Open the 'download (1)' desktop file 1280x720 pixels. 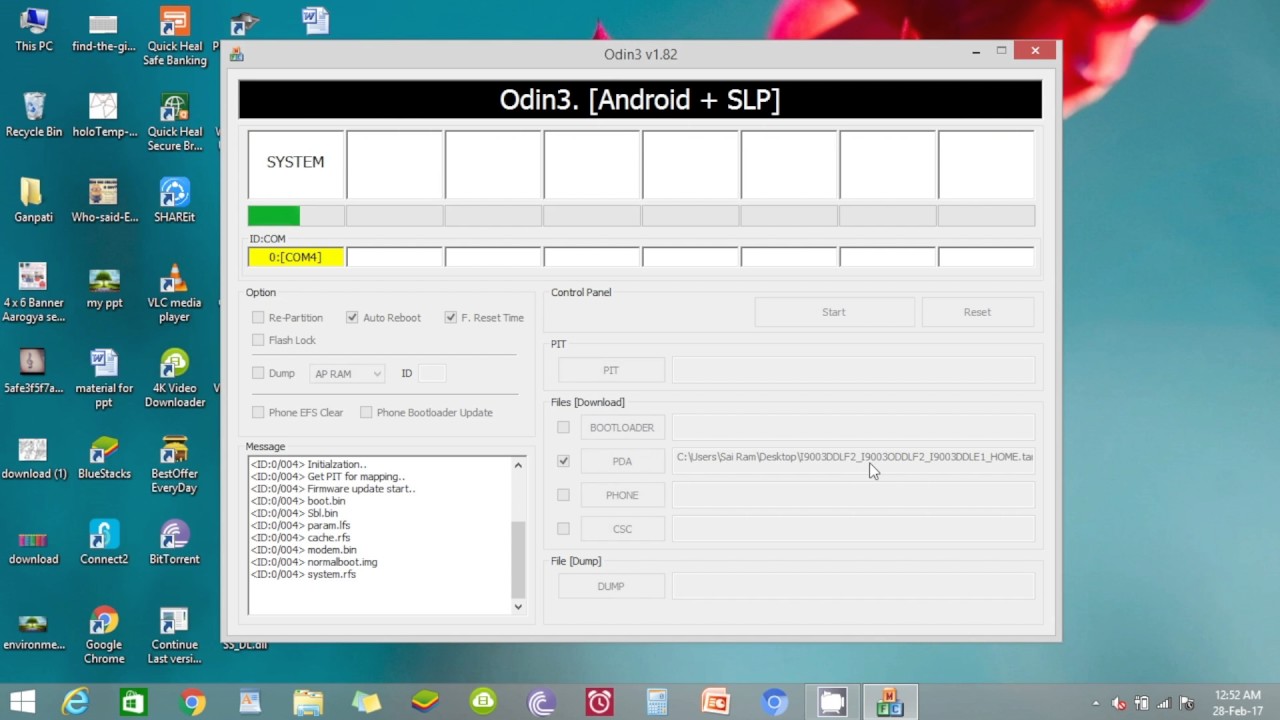point(33,457)
